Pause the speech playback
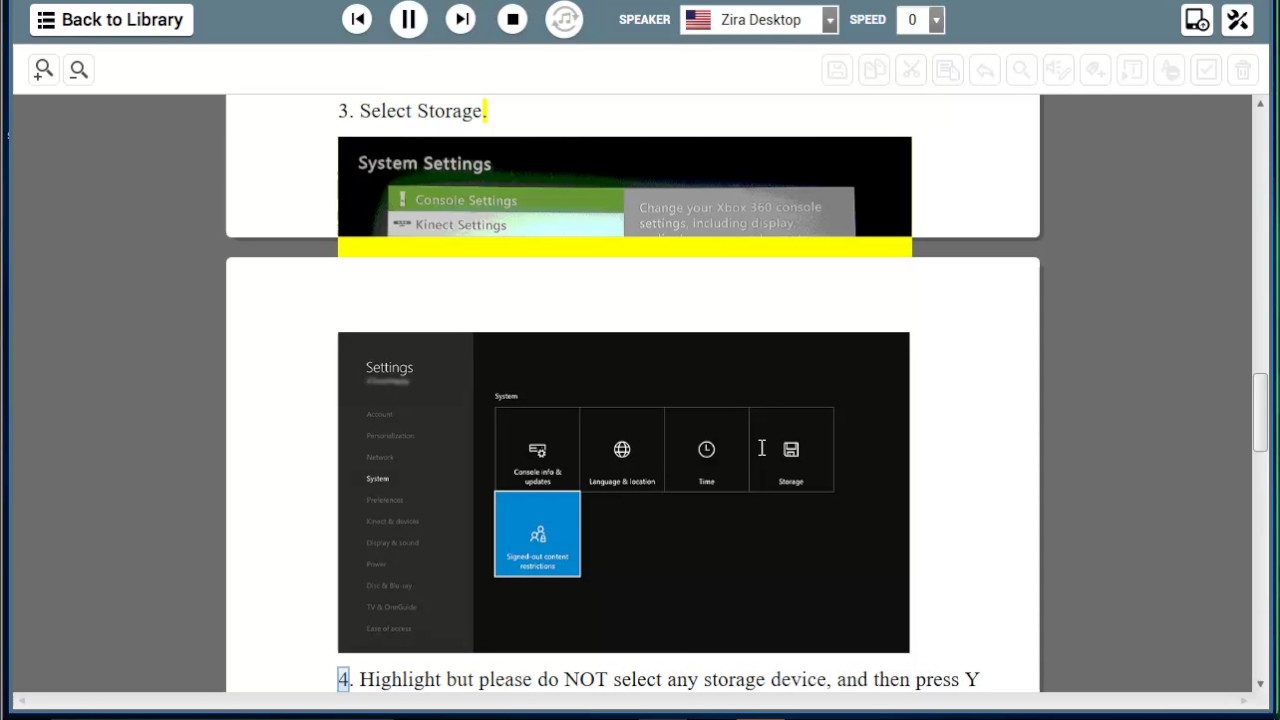 click(x=409, y=20)
